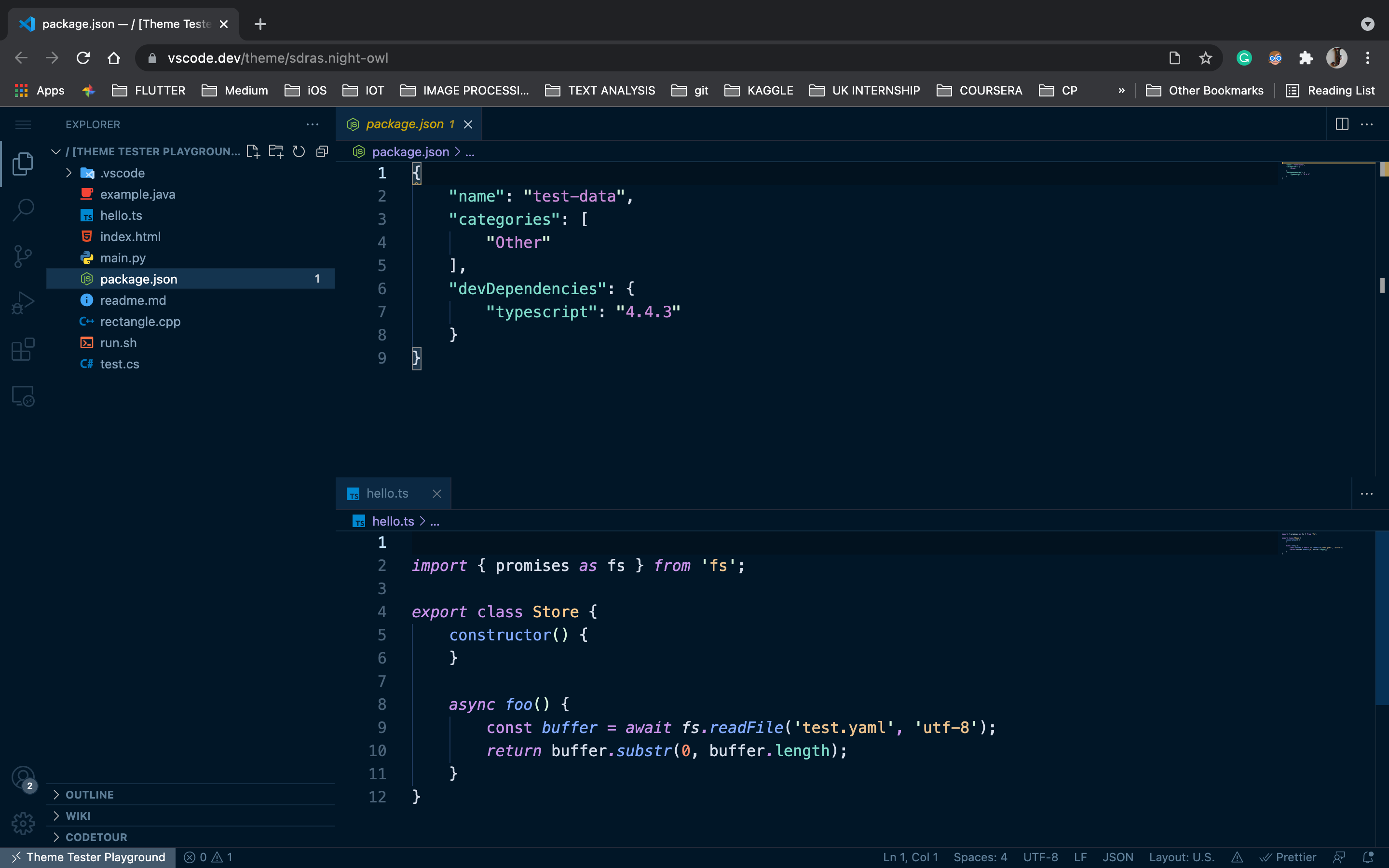
Task: Click the split editor right icon
Action: pyautogui.click(x=1342, y=124)
